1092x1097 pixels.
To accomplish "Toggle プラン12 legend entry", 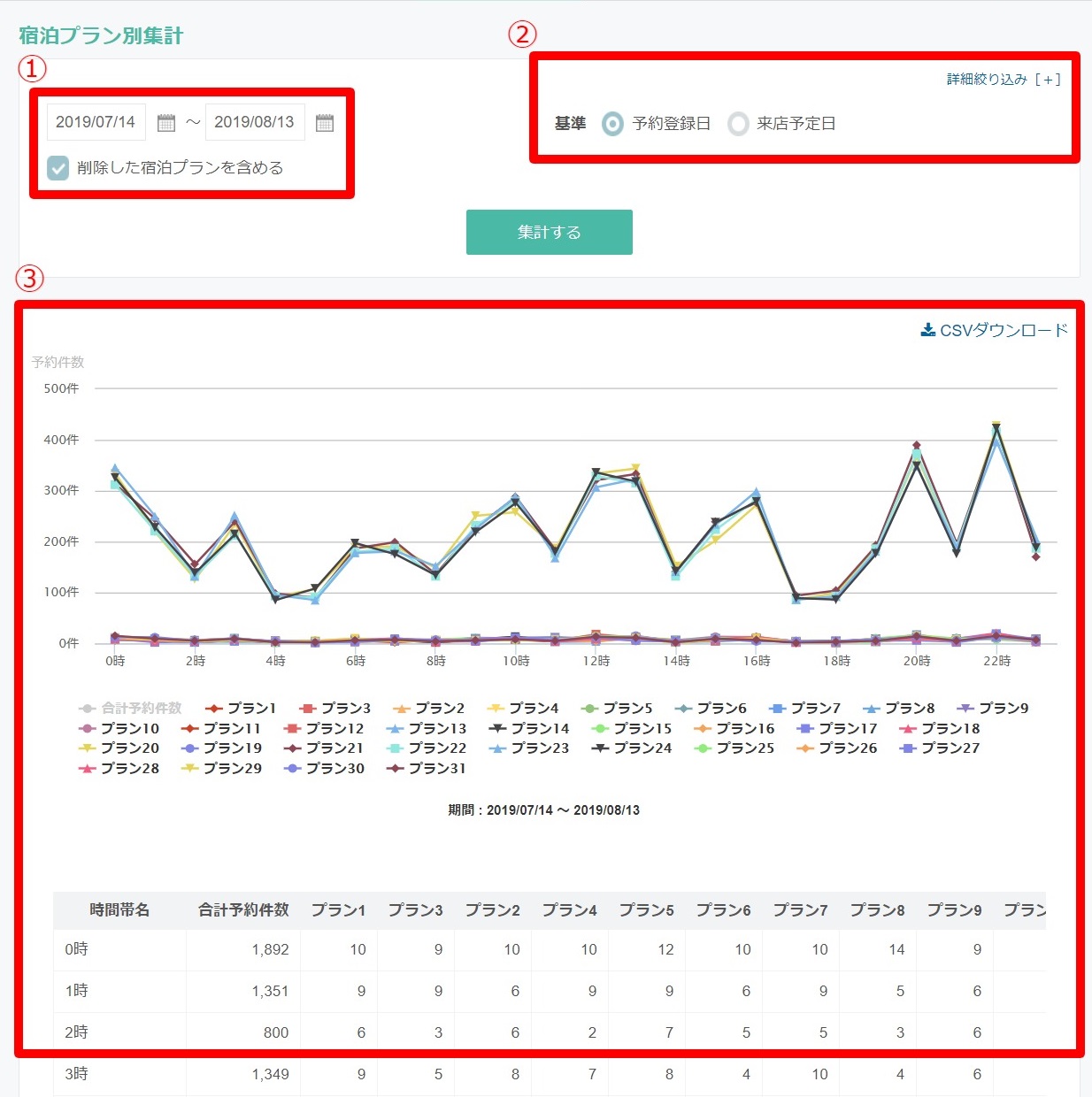I will (324, 728).
